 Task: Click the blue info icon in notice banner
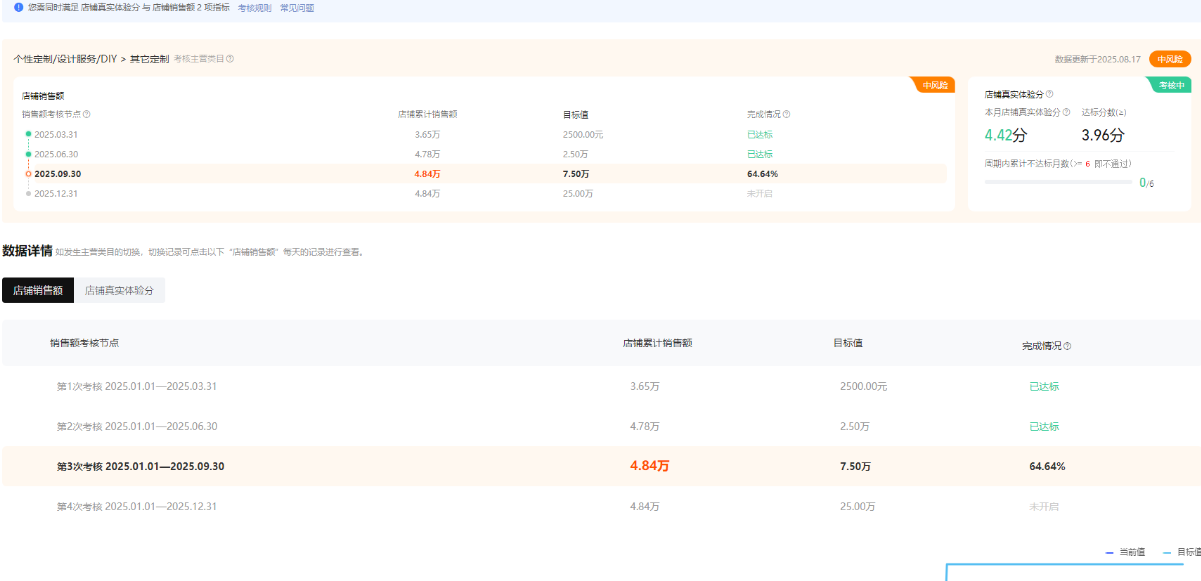pos(18,7)
